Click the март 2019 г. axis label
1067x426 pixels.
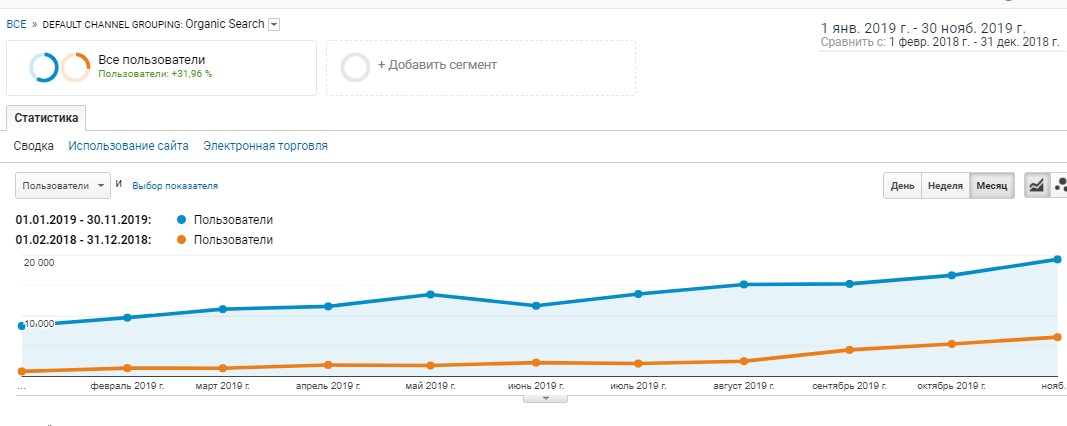tap(223, 386)
